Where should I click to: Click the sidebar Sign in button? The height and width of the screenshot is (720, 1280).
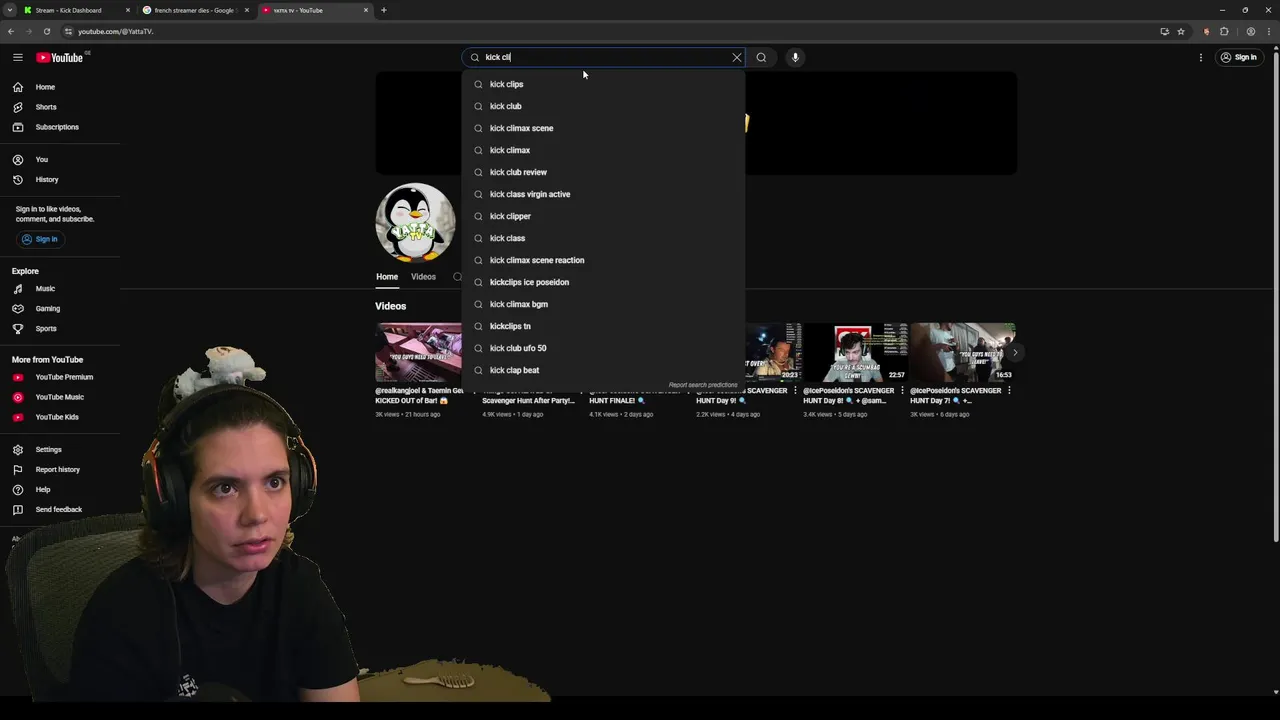click(40, 239)
